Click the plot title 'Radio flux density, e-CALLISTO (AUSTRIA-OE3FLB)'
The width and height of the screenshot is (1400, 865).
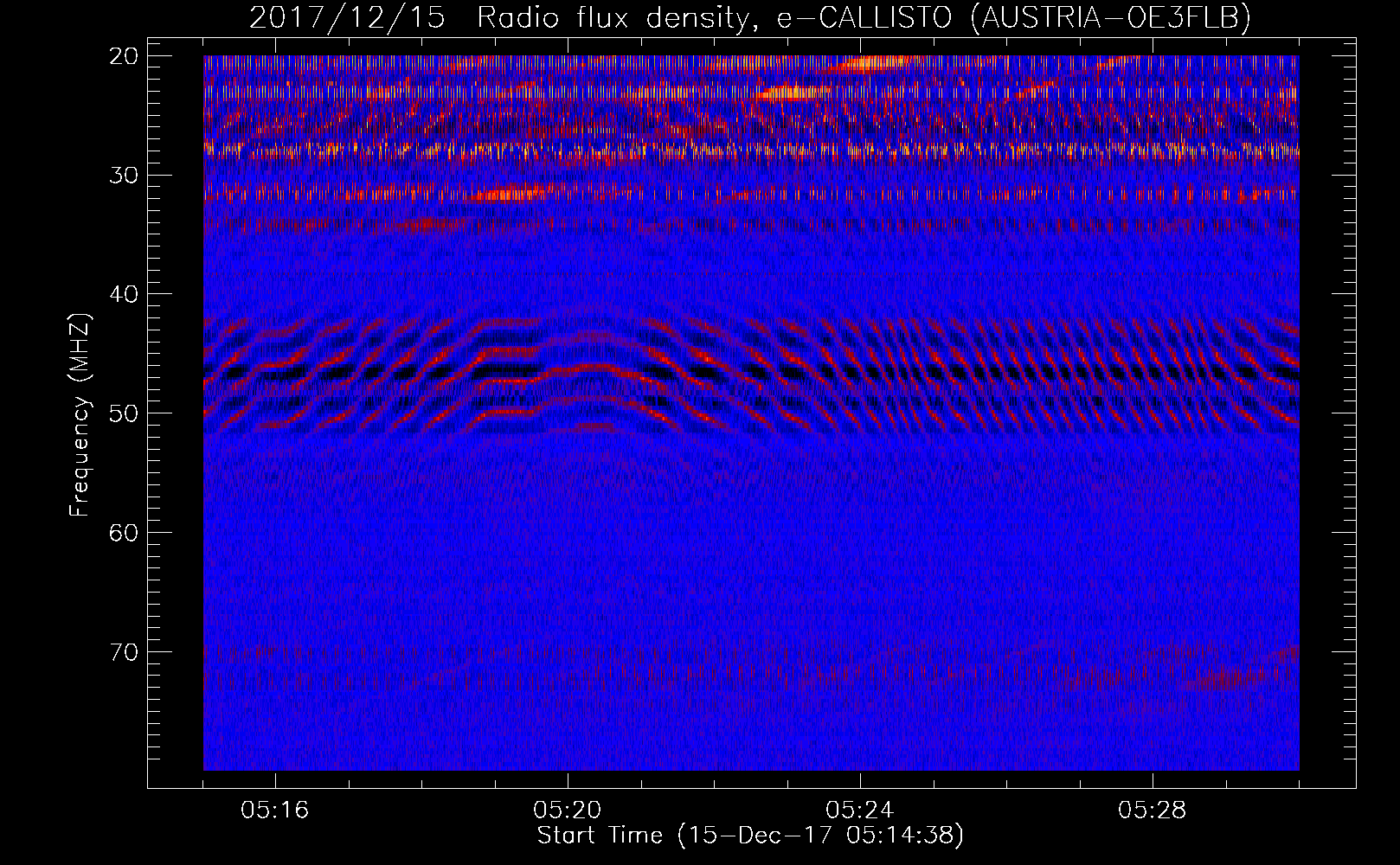click(x=863, y=18)
